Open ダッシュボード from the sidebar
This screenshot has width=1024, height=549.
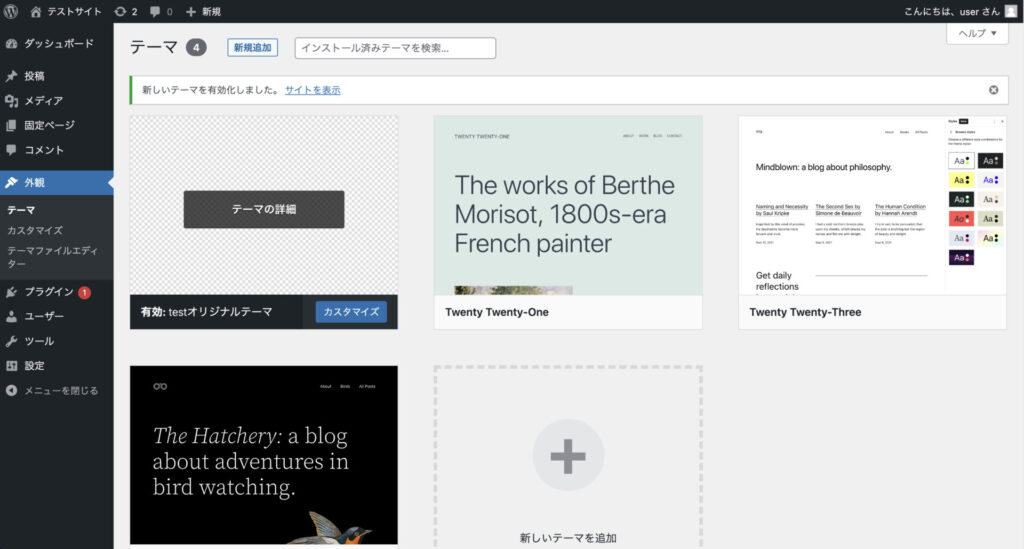(58, 44)
